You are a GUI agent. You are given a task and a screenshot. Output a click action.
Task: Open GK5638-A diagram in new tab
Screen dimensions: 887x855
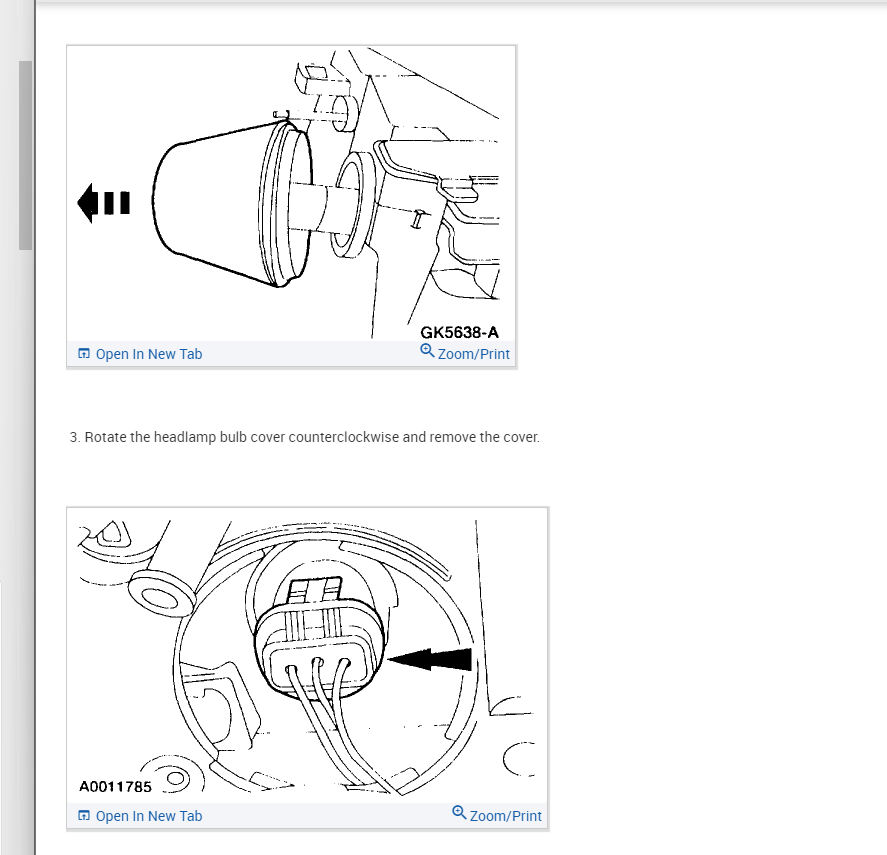[x=140, y=354]
